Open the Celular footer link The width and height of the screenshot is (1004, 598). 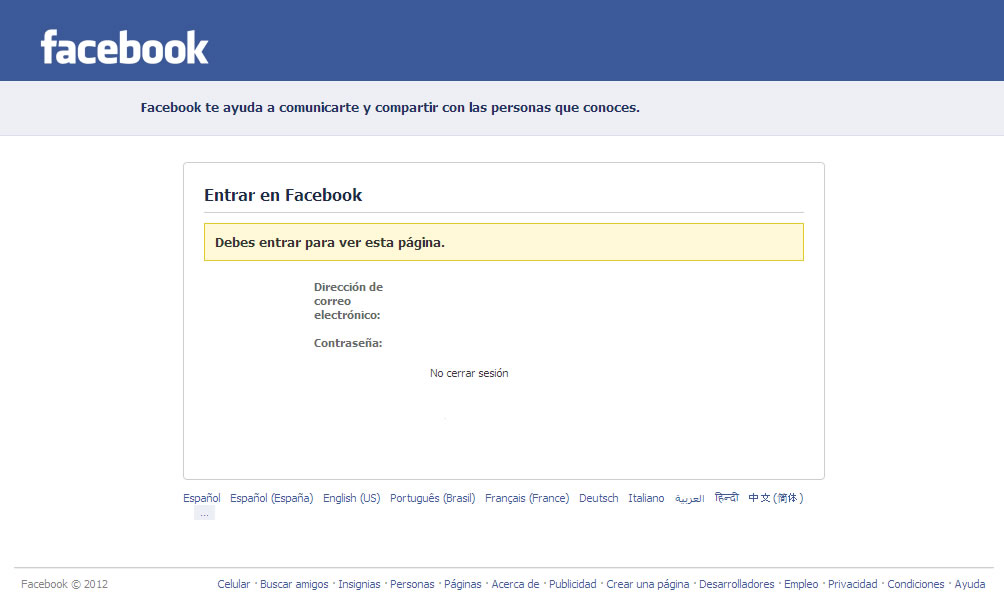234,584
